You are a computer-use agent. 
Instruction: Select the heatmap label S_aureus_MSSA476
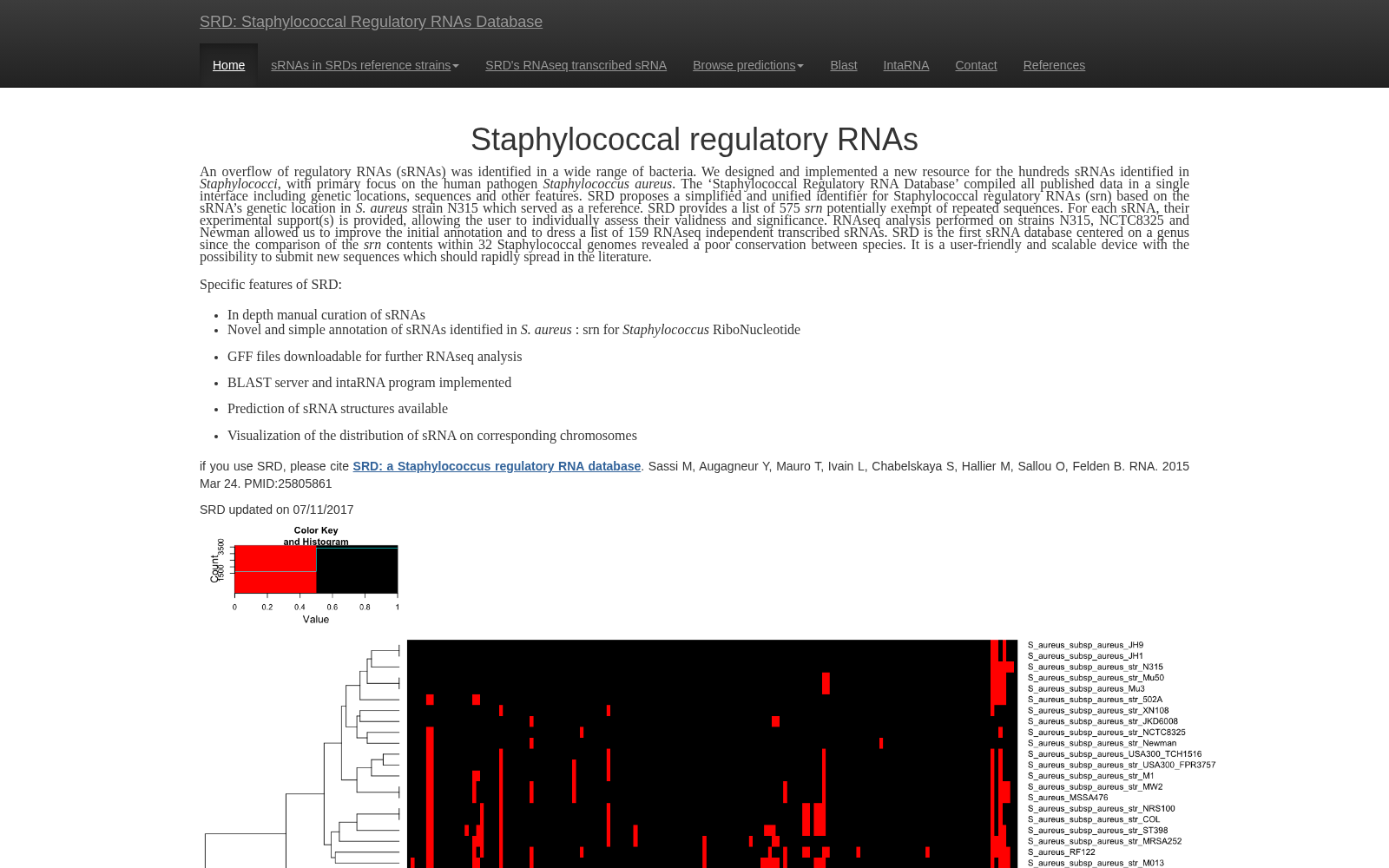[x=1068, y=798]
